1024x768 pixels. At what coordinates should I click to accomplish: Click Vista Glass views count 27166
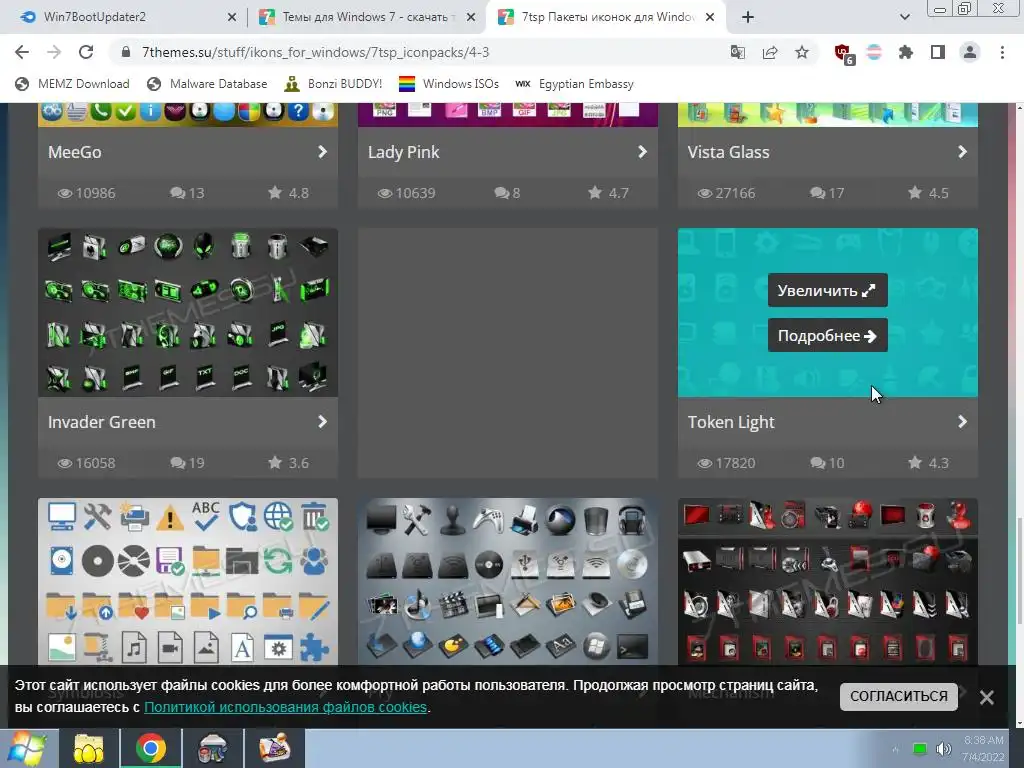[x=726, y=193]
